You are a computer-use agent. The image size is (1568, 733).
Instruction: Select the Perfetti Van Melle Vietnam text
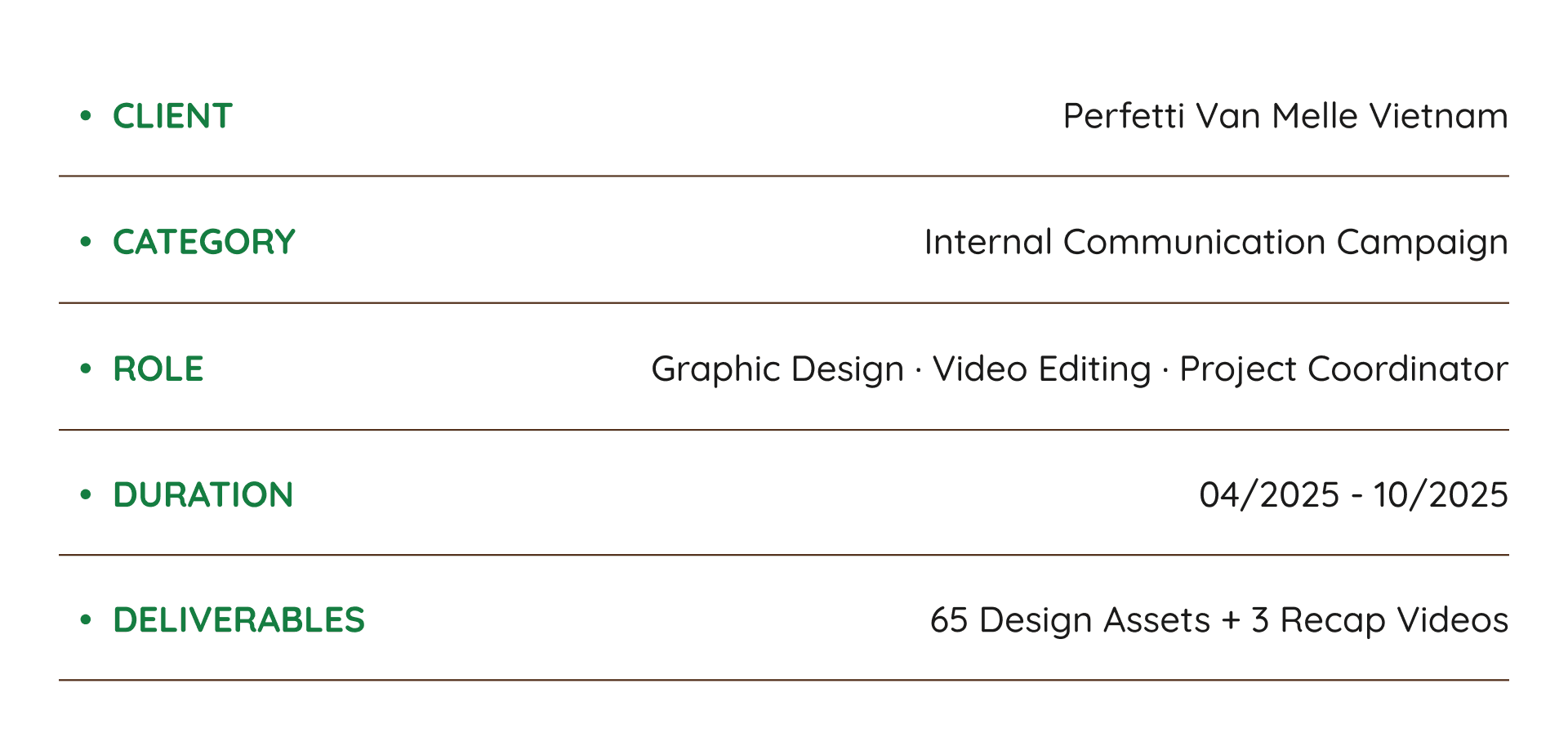pyautogui.click(x=1285, y=116)
